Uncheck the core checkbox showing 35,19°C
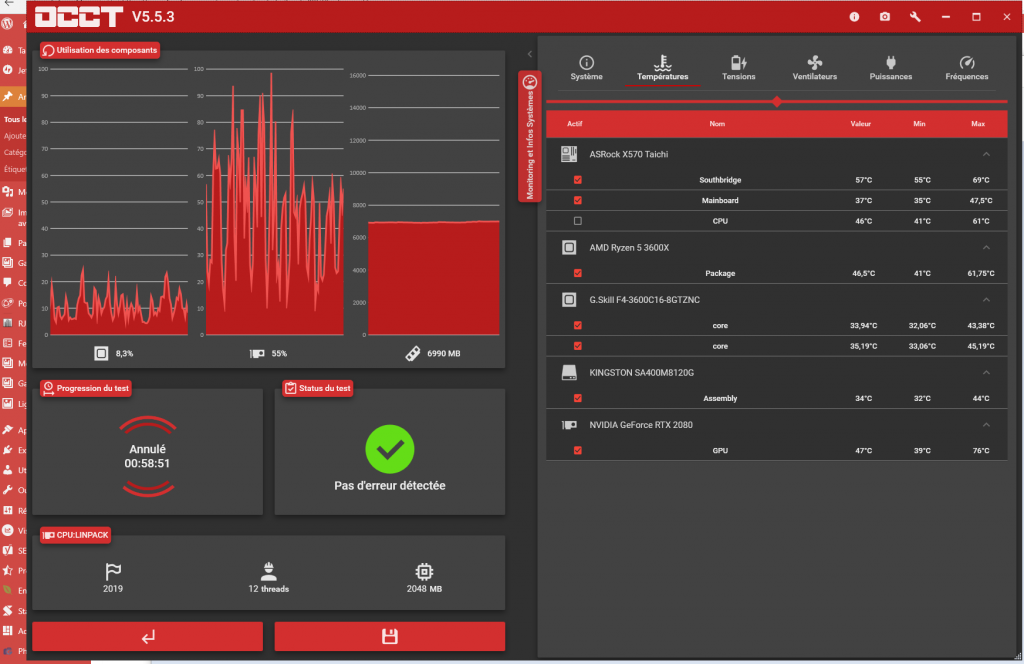Viewport: 1024px width, 664px height. pos(577,346)
